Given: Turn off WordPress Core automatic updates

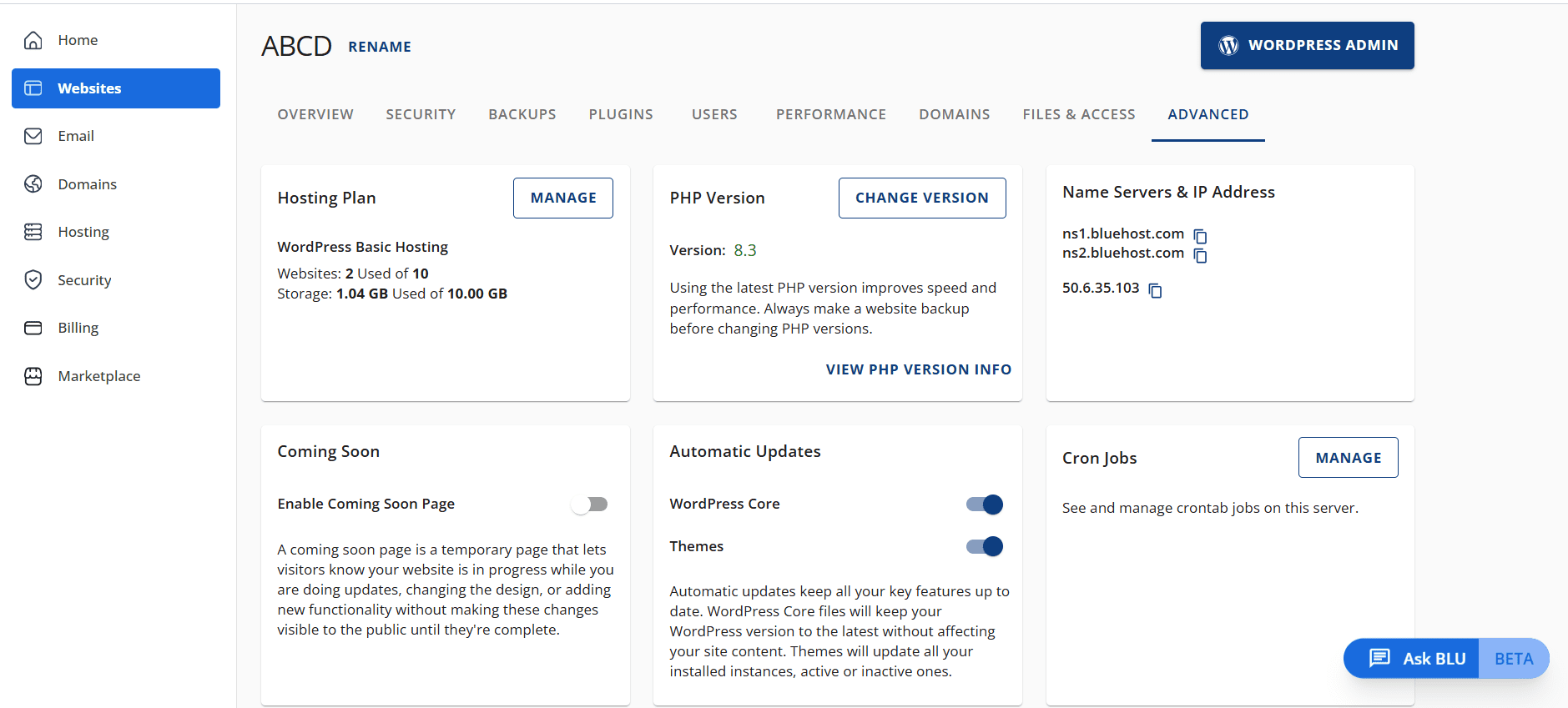Looking at the screenshot, I should (984, 505).
